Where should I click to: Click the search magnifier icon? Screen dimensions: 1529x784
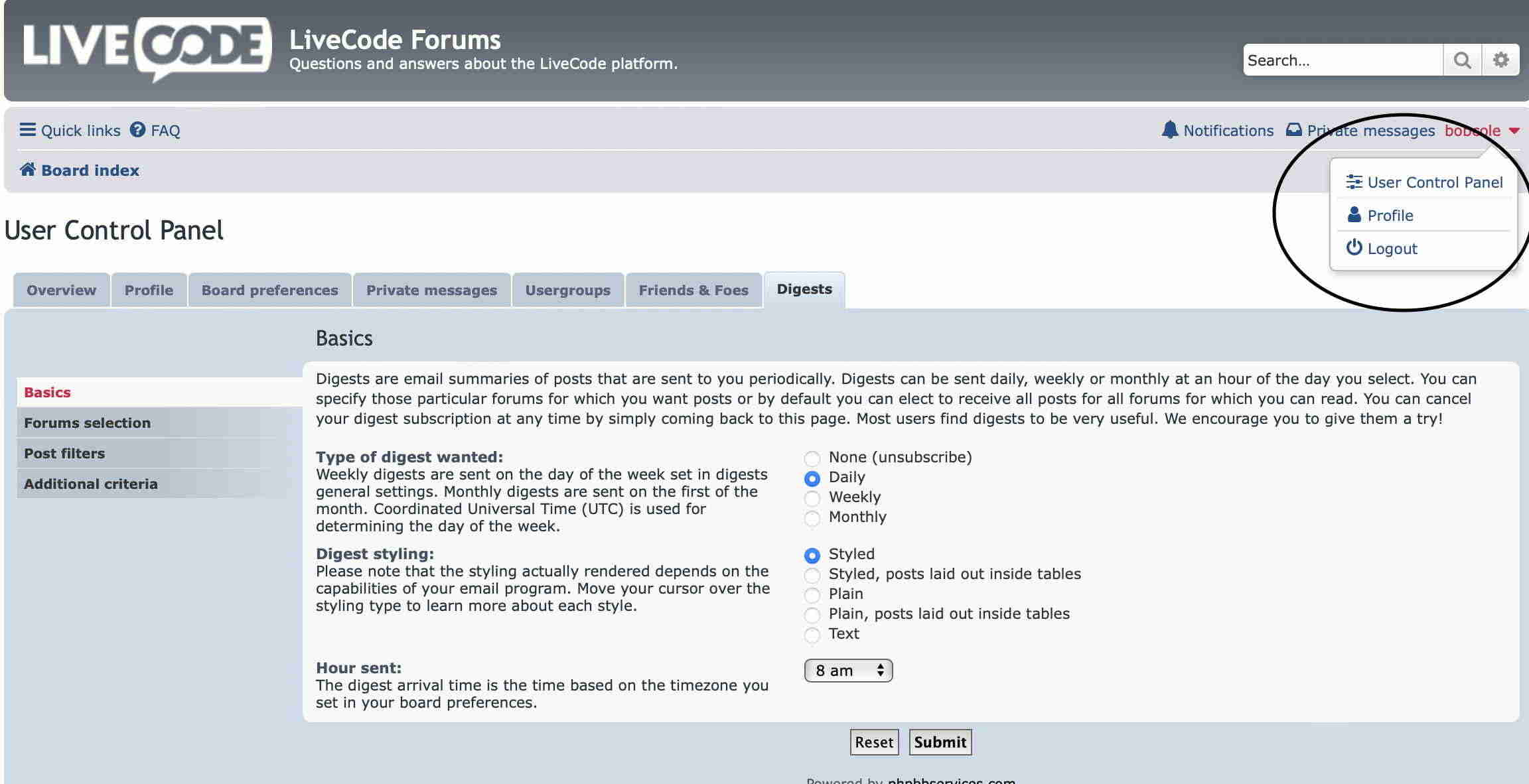(1462, 60)
